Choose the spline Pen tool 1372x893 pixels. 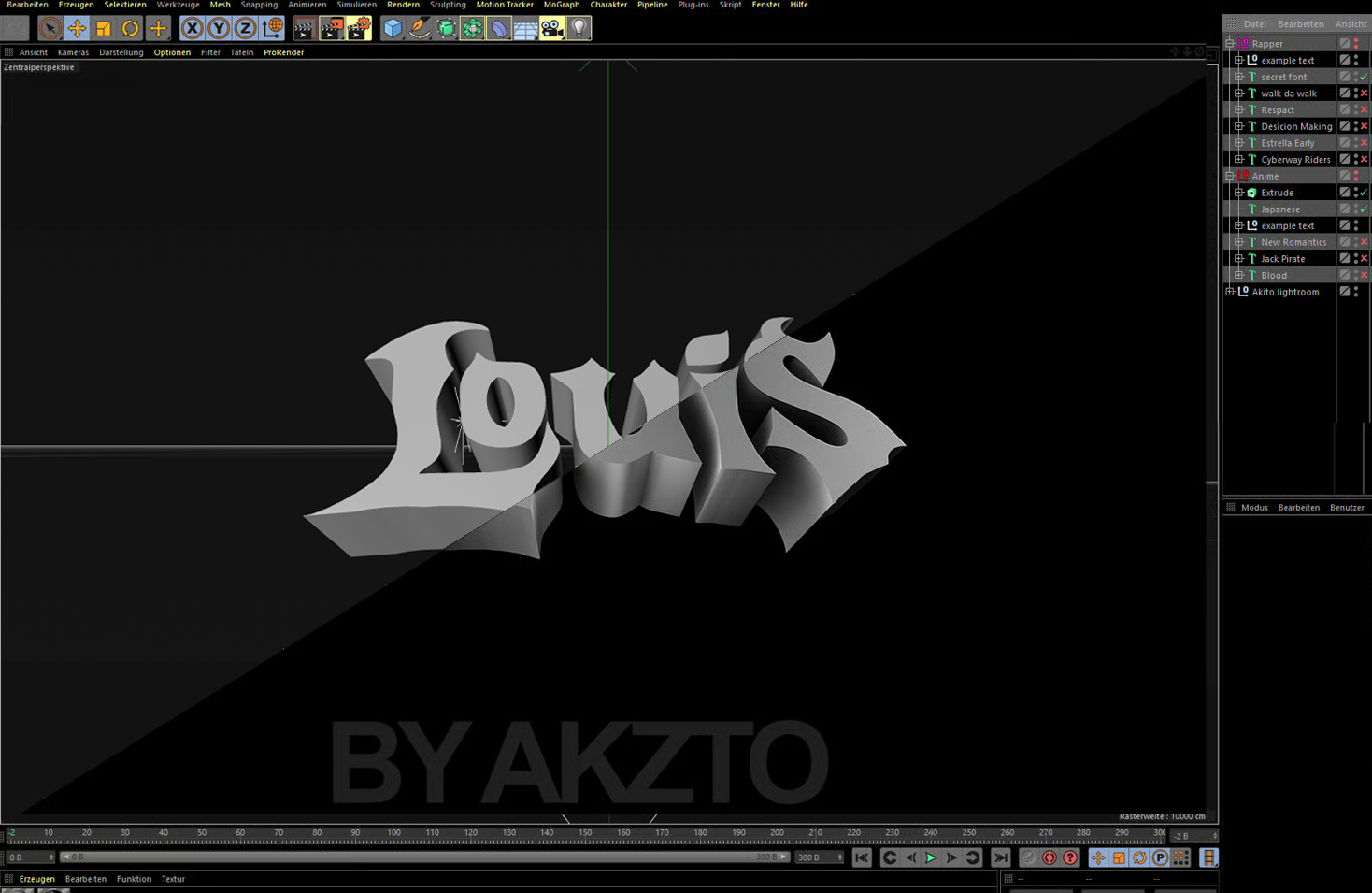tap(420, 28)
